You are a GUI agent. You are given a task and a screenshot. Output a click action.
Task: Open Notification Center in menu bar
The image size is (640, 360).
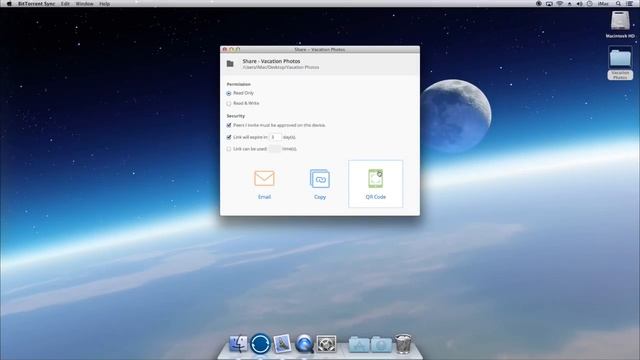coord(630,4)
